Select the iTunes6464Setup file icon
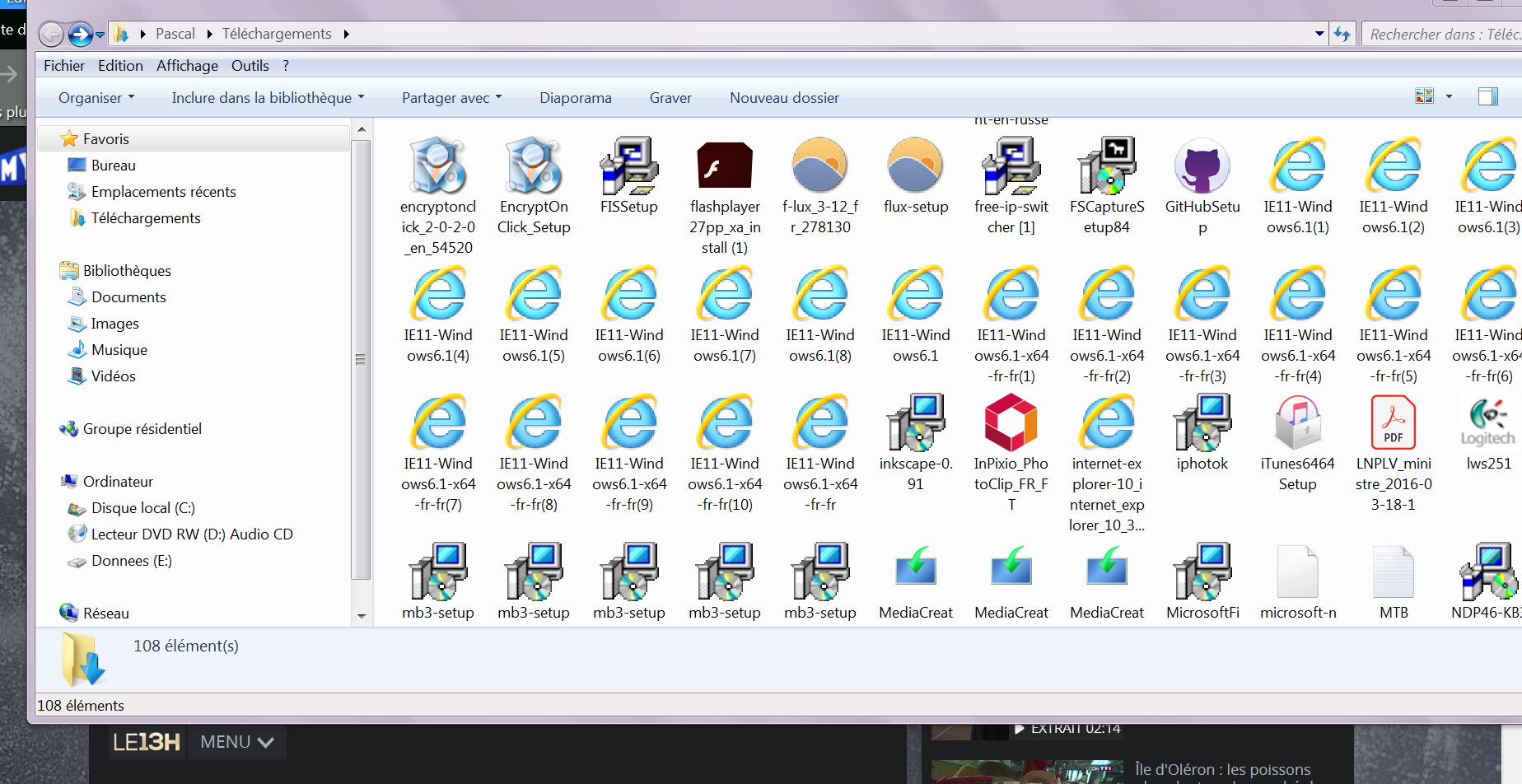1522x784 pixels. point(1298,422)
